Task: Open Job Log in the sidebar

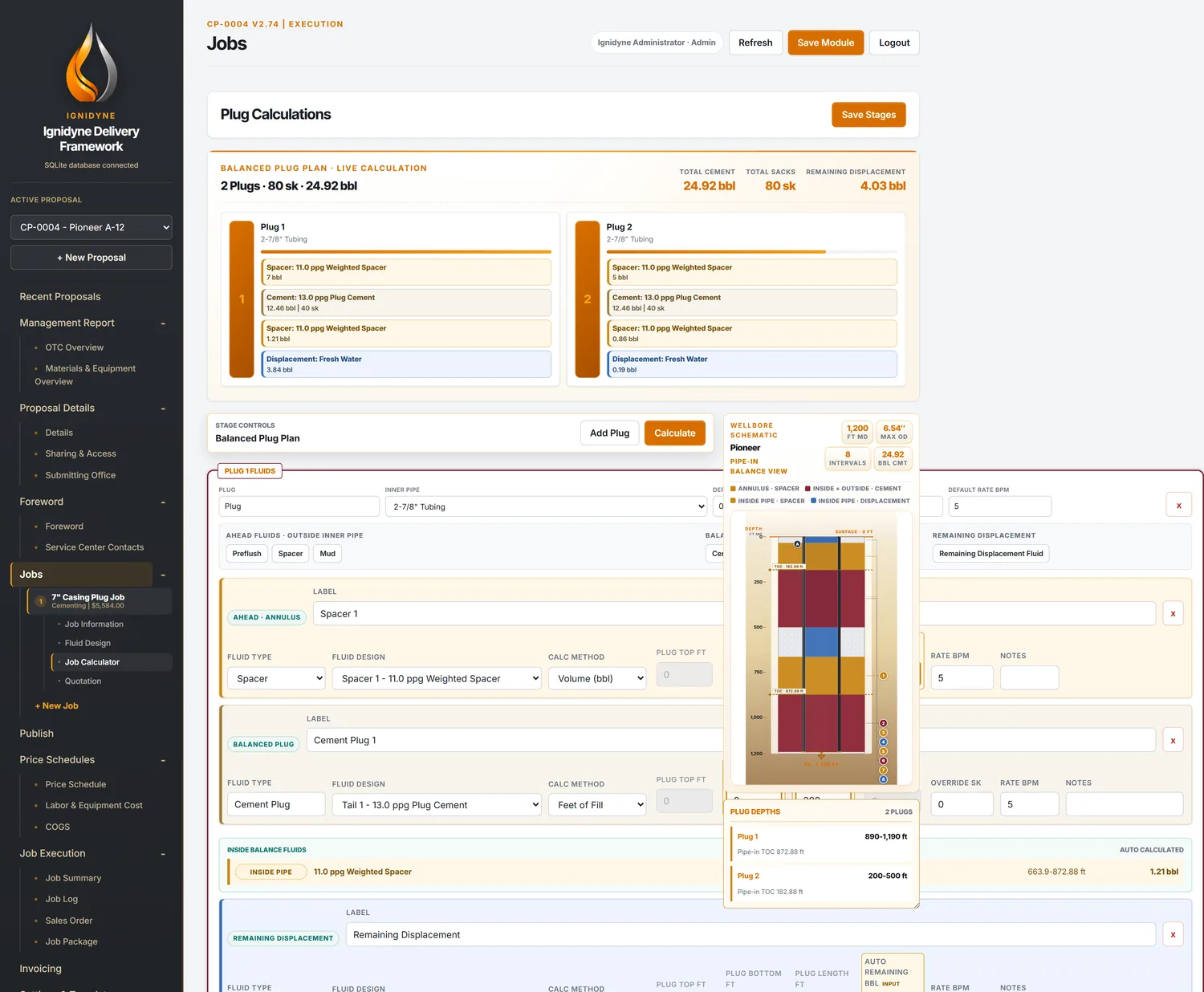Action: click(x=62, y=899)
